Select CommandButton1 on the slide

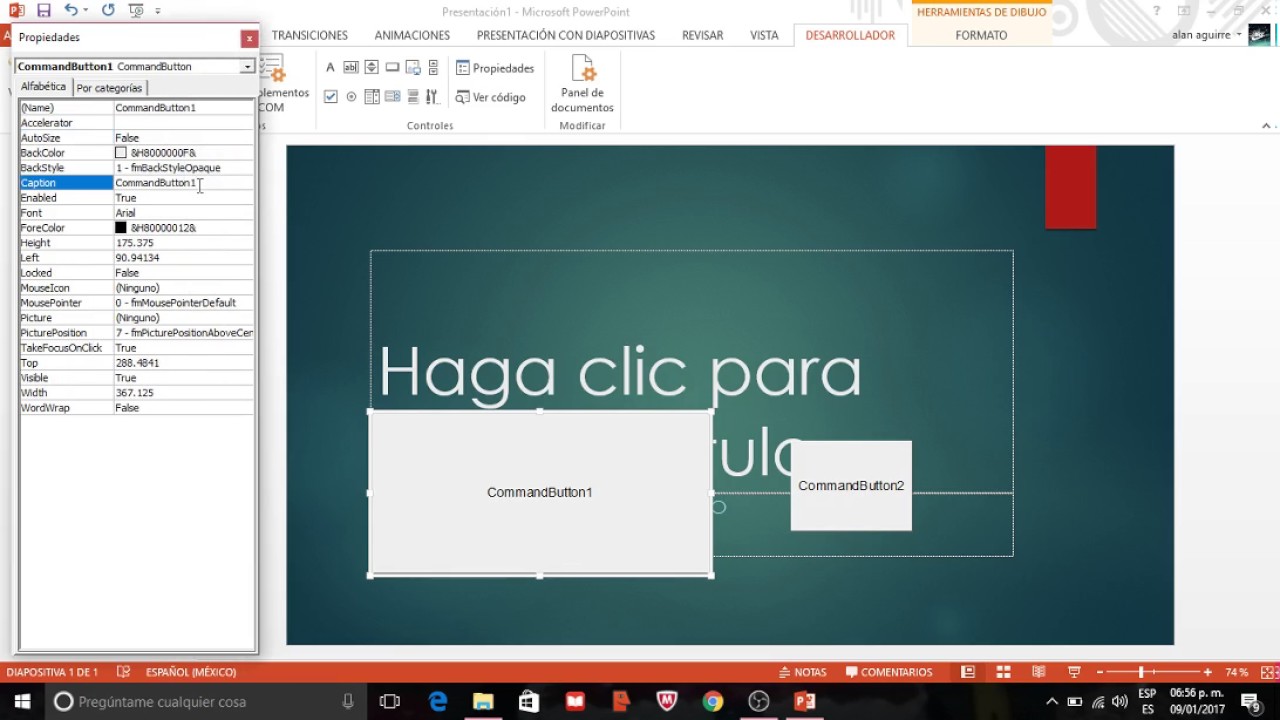[540, 493]
